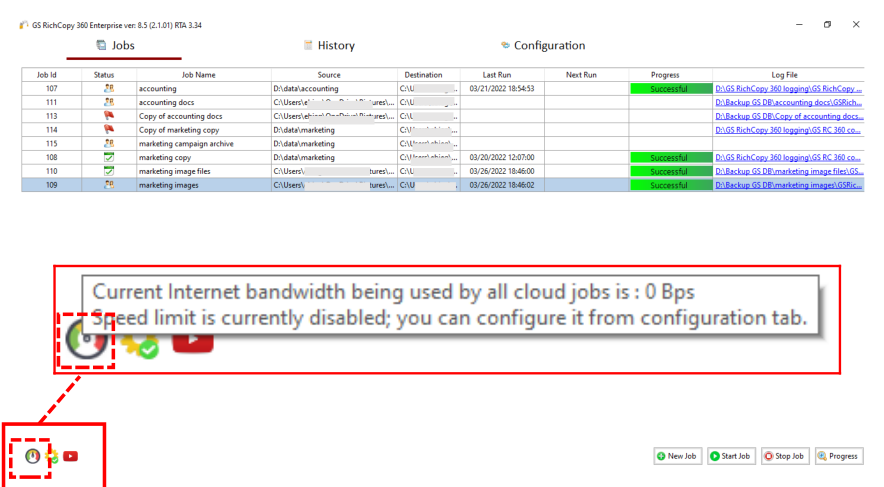884x487 pixels.
Task: Click the Start Job button
Action: (x=731, y=456)
